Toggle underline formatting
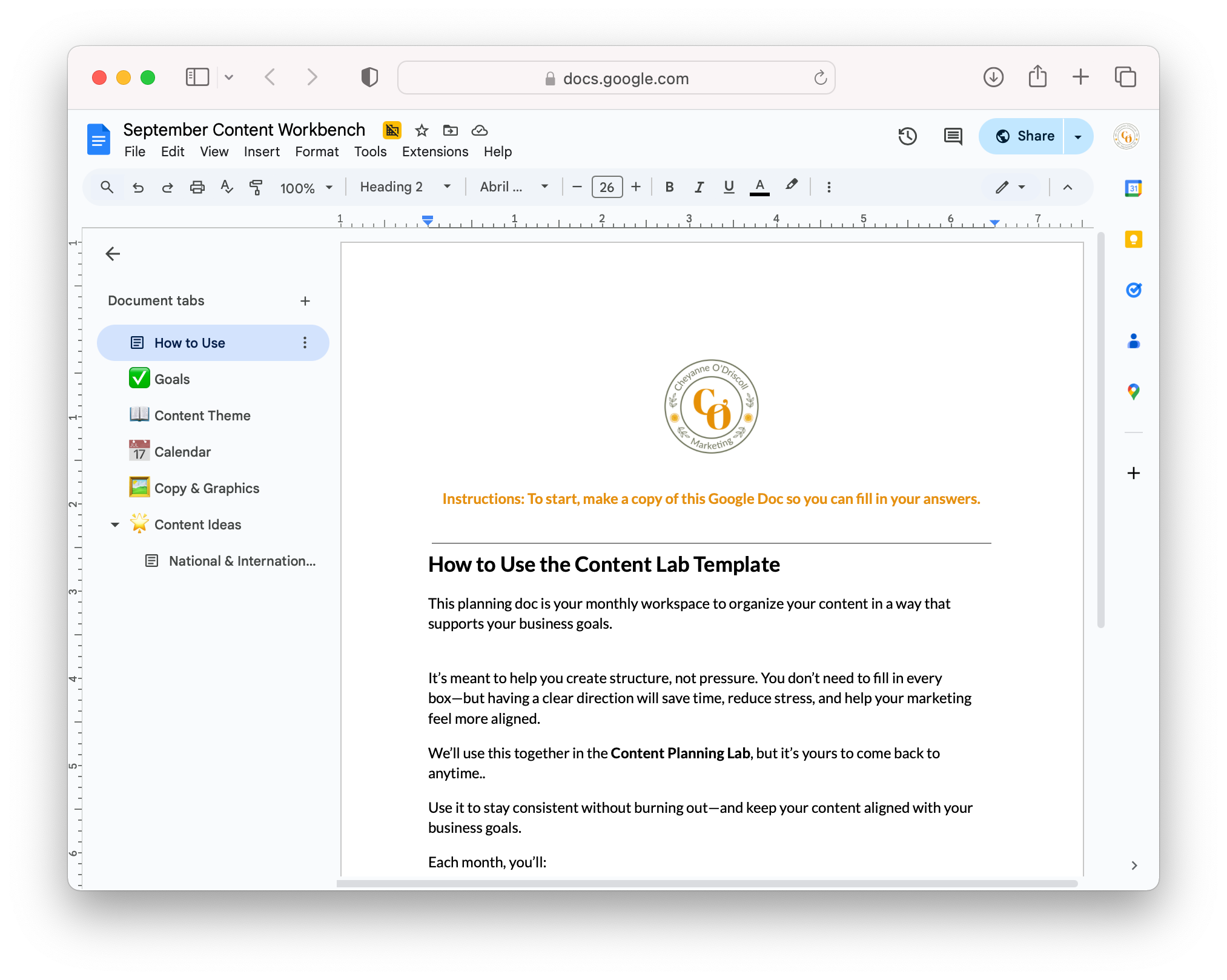The image size is (1227, 980). [x=729, y=187]
